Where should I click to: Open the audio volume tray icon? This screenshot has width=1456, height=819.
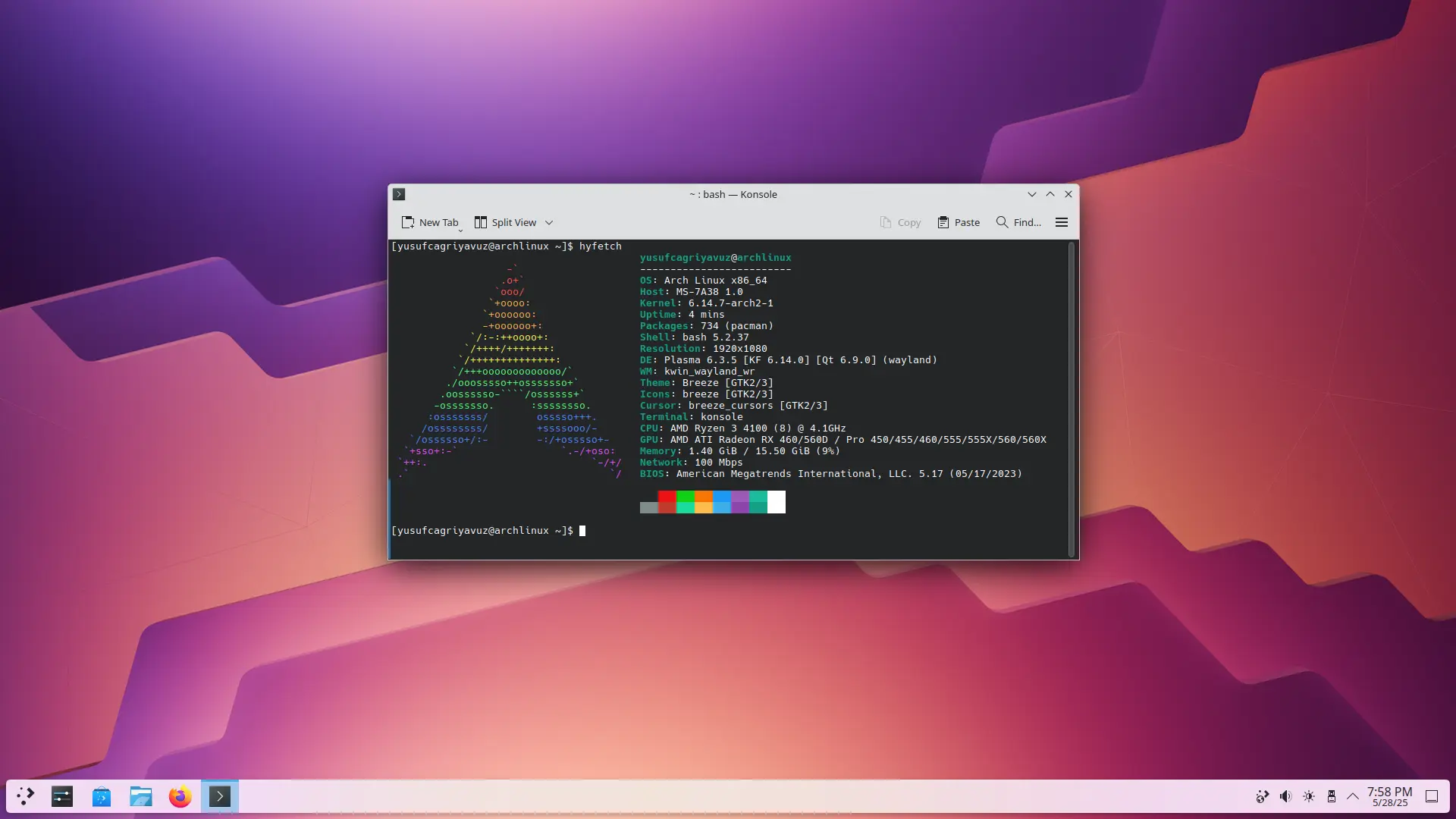click(x=1285, y=796)
